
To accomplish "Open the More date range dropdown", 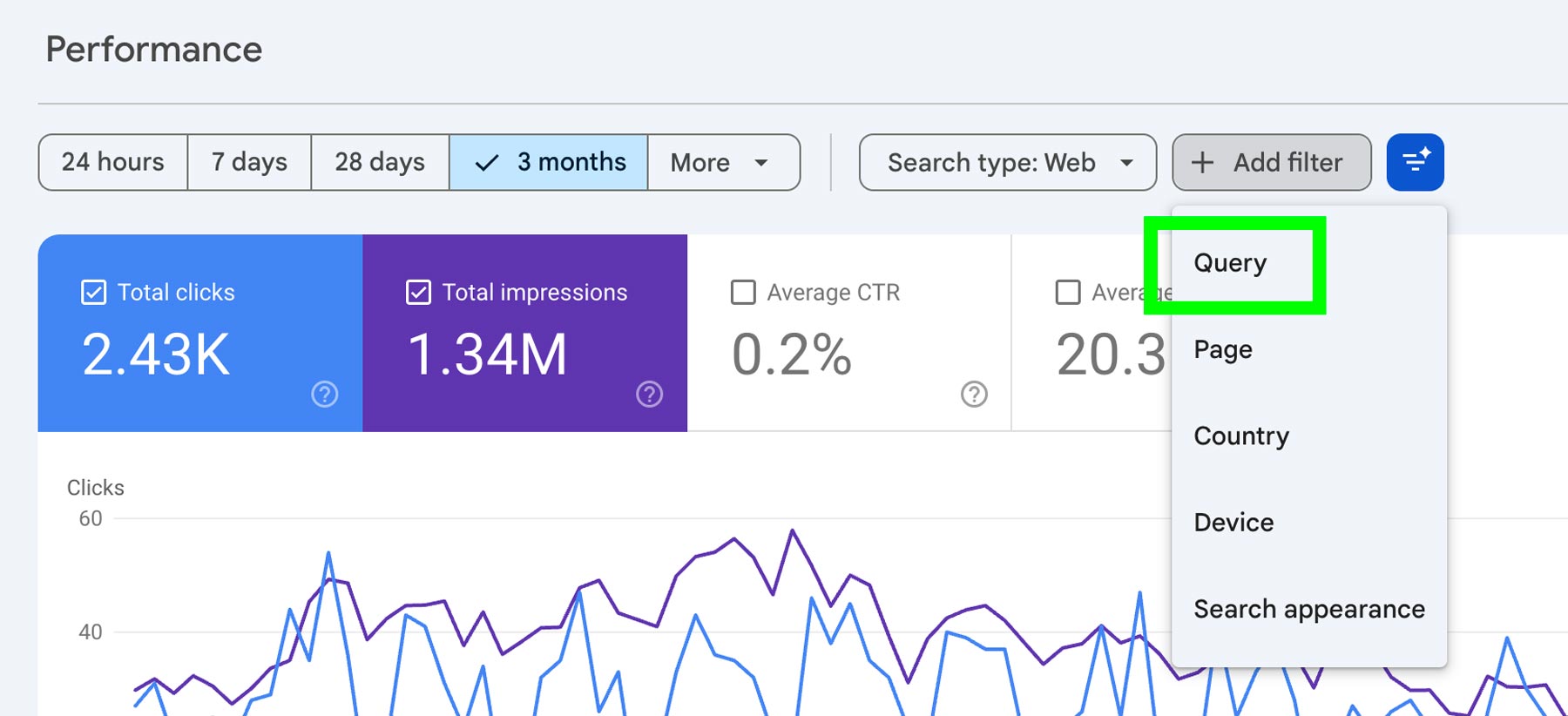I will pos(723,163).
